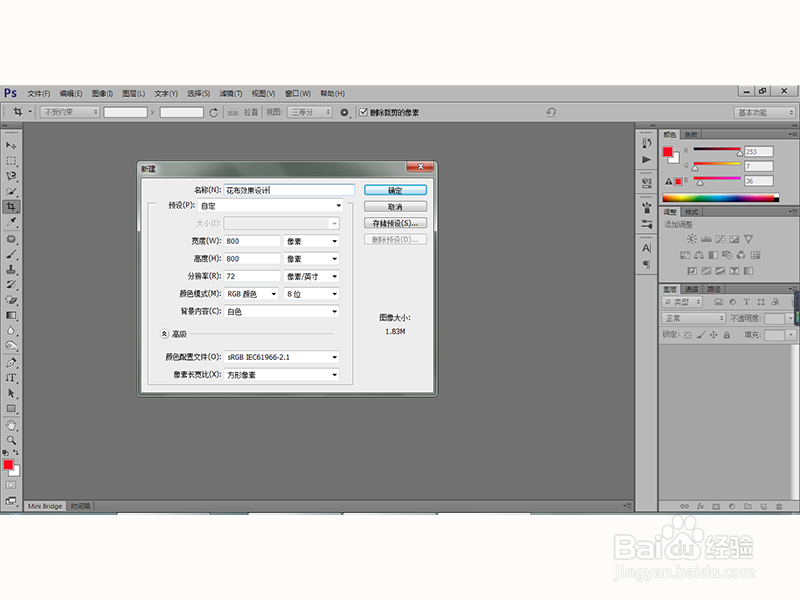Select the Blur tool
This screenshot has width=800, height=600.
pos(11,331)
